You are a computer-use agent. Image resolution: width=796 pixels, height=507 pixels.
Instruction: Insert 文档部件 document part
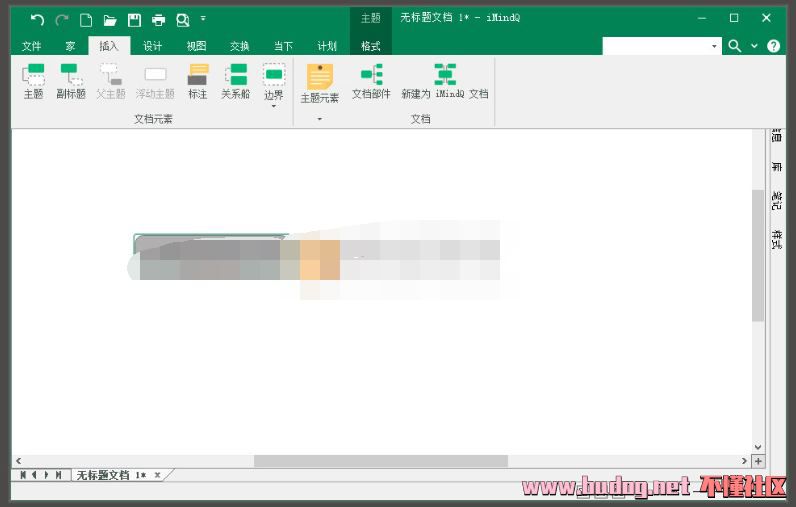click(x=371, y=81)
